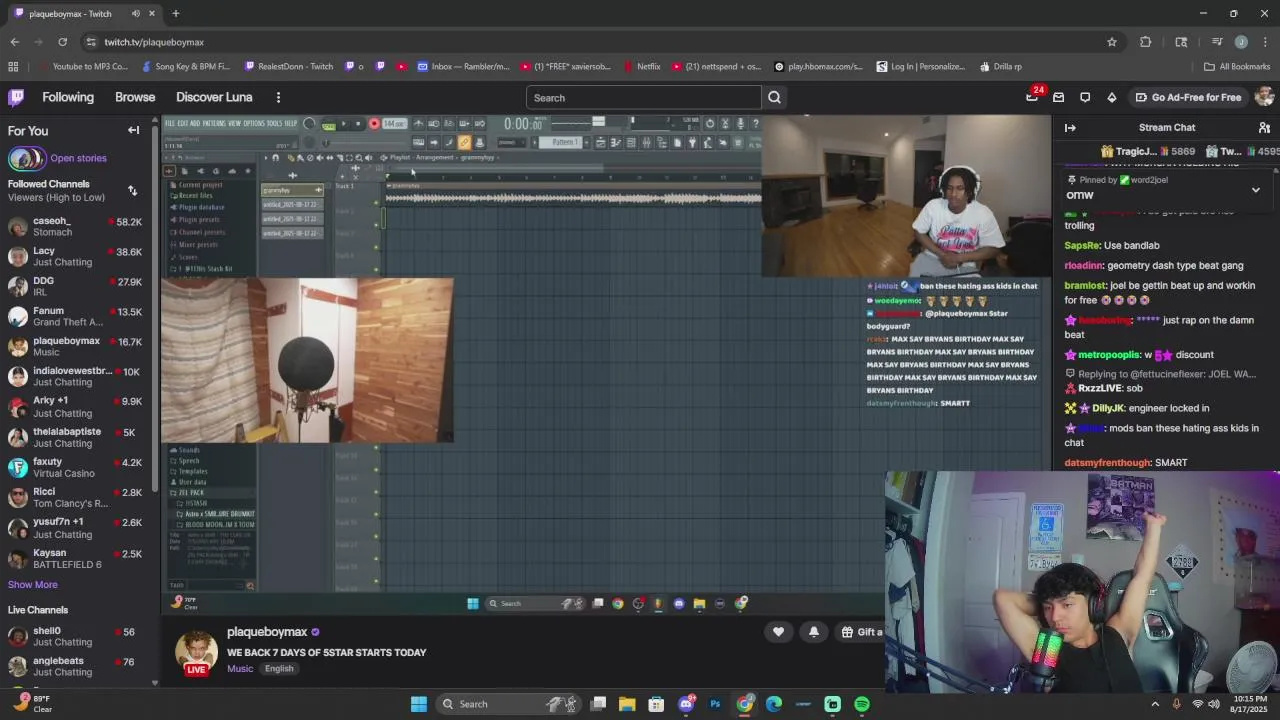Select the grammyhyy clip in FL picker
Screen dimensions: 1280x720
click(293, 190)
